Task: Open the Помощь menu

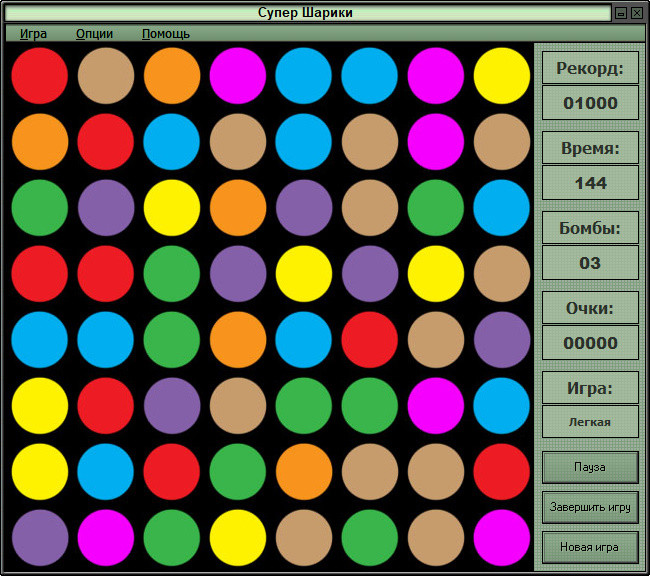Action: 166,34
